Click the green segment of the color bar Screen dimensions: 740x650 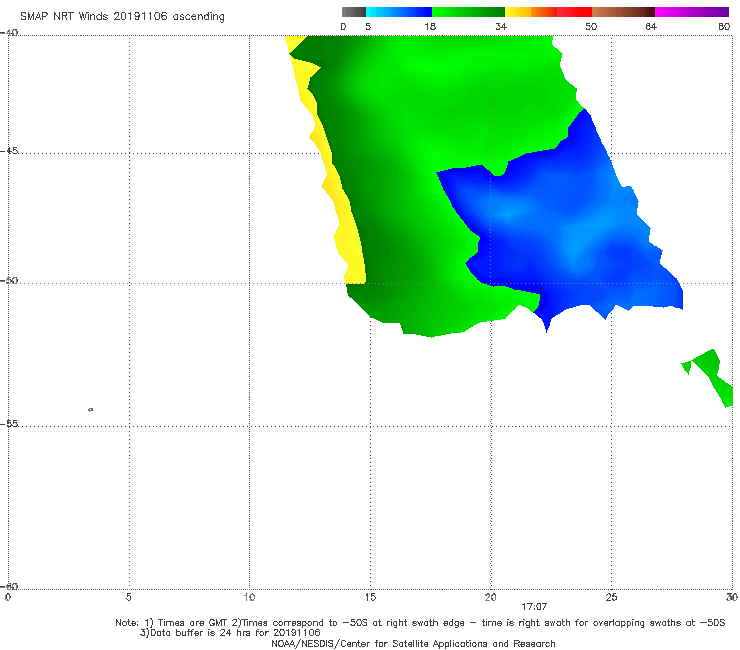pyautogui.click(x=468, y=12)
